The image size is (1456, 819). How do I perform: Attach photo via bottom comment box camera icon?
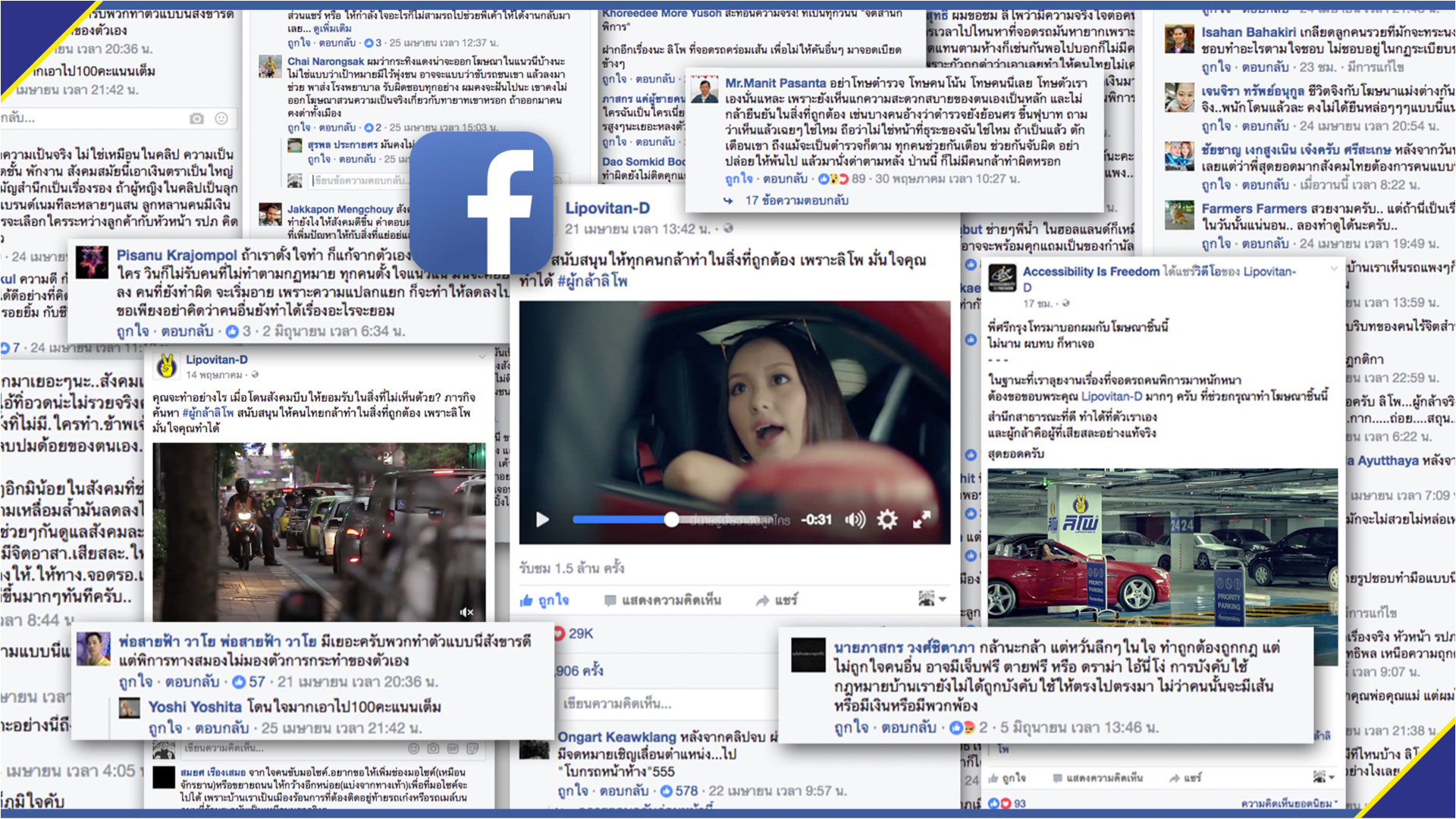click(x=433, y=748)
